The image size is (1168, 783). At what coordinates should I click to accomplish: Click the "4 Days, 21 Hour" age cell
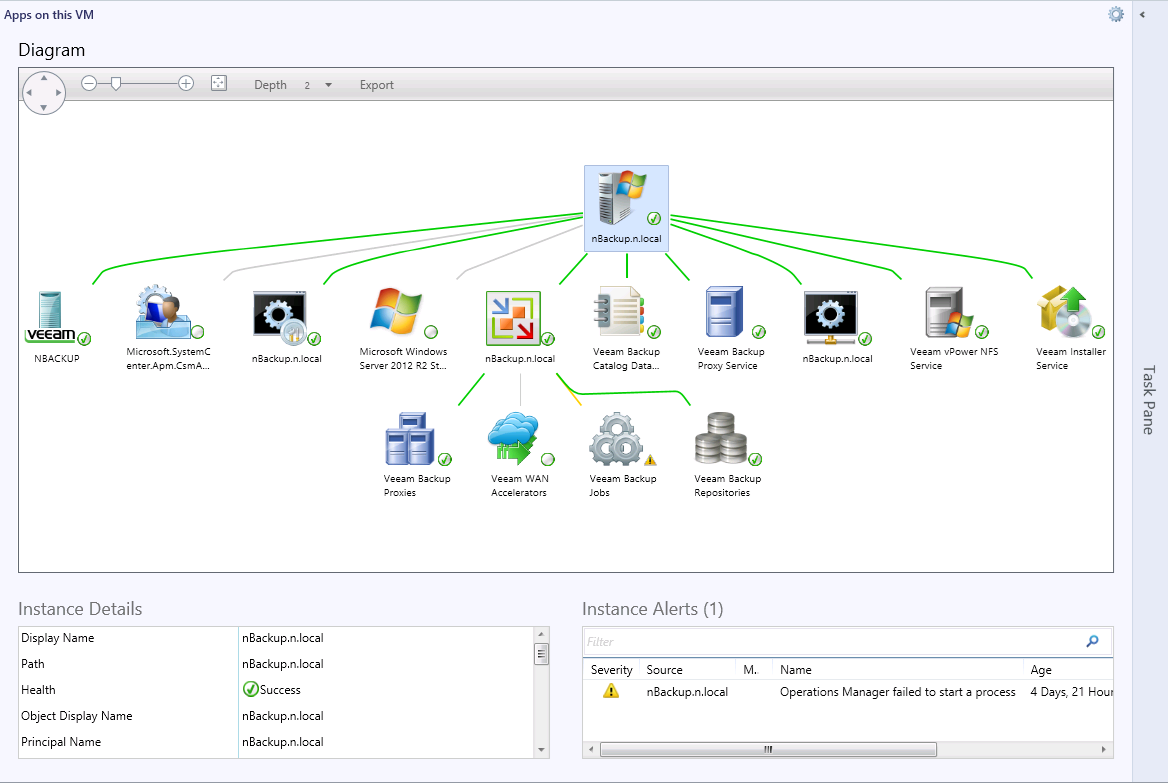(1071, 692)
